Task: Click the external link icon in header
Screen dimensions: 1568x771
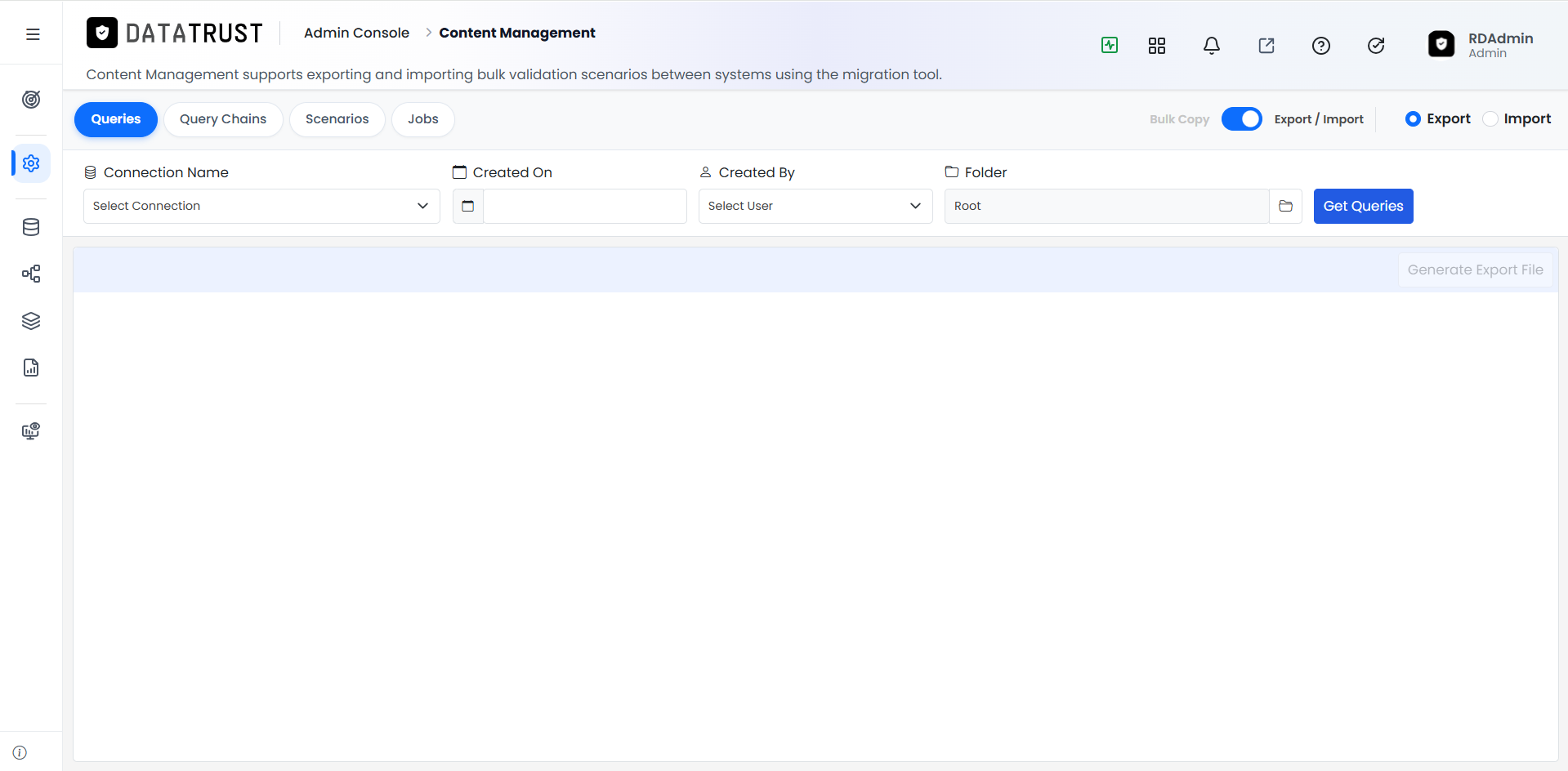Action: (1266, 46)
